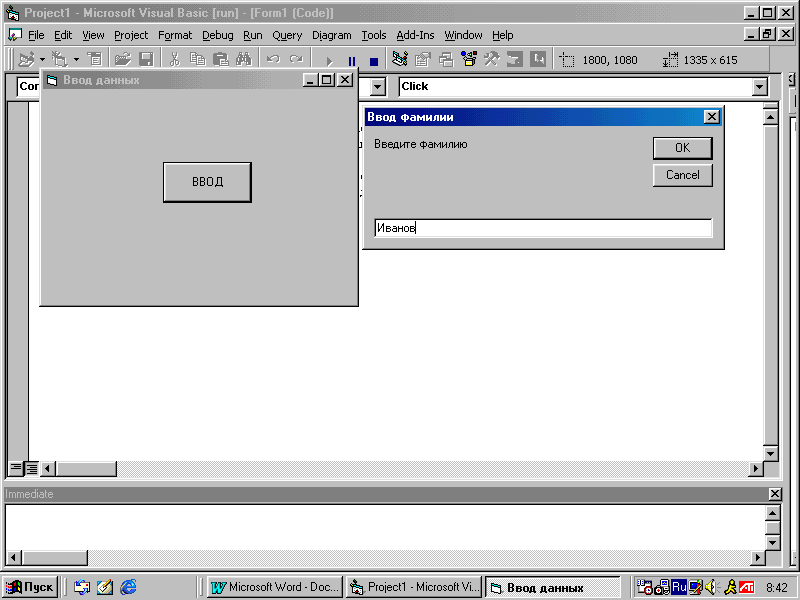
Task: Click OK in the Ввод фамилии dialog
Action: pos(683,148)
